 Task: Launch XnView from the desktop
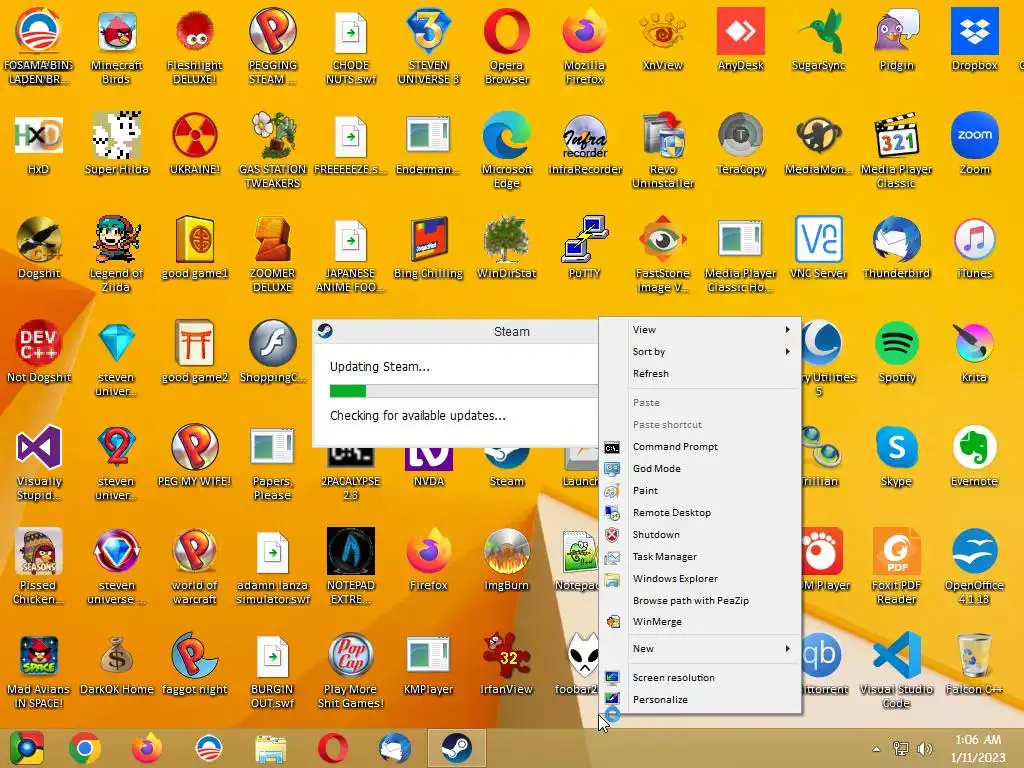click(663, 39)
